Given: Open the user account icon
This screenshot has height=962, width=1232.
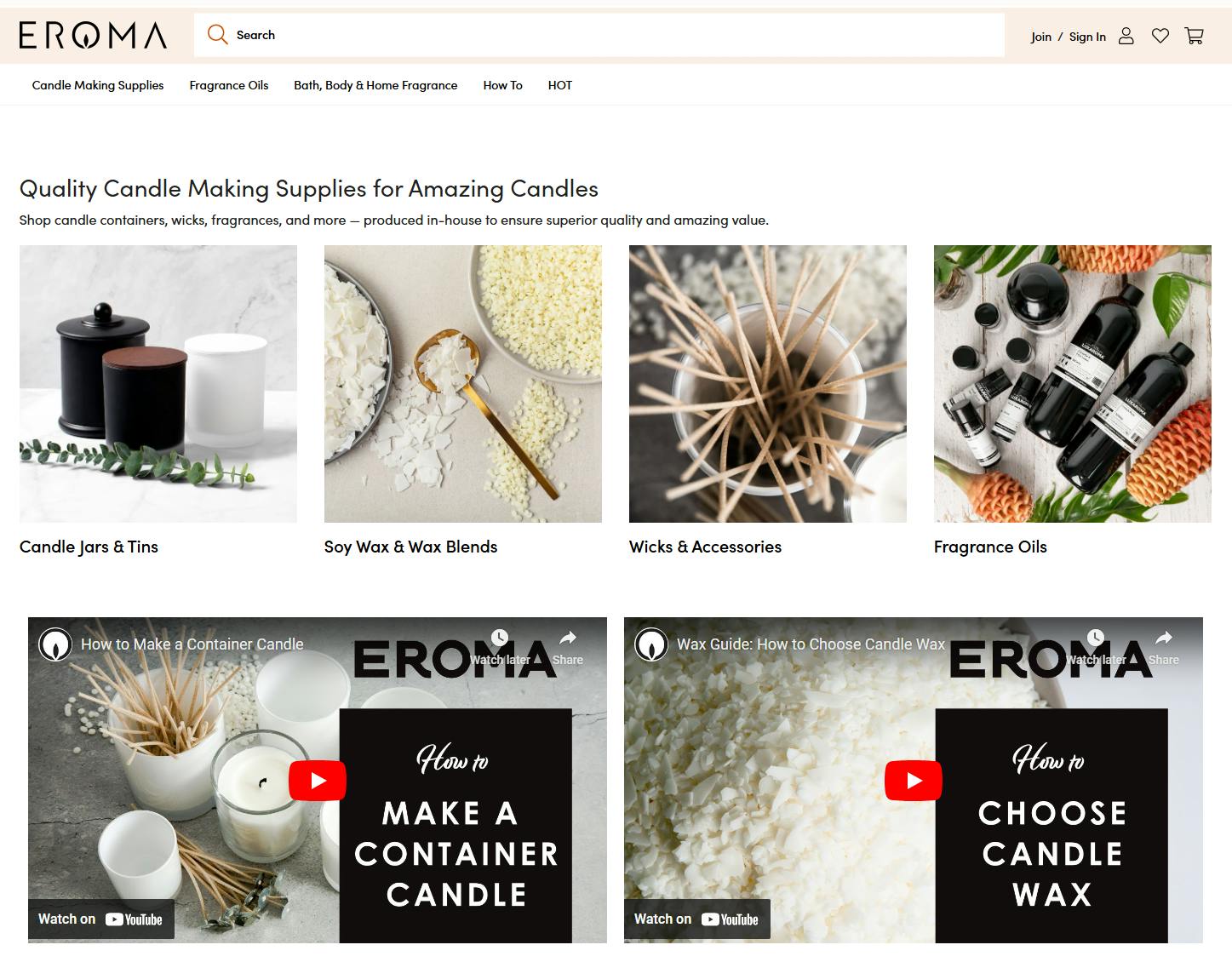Looking at the screenshot, I should (x=1126, y=36).
